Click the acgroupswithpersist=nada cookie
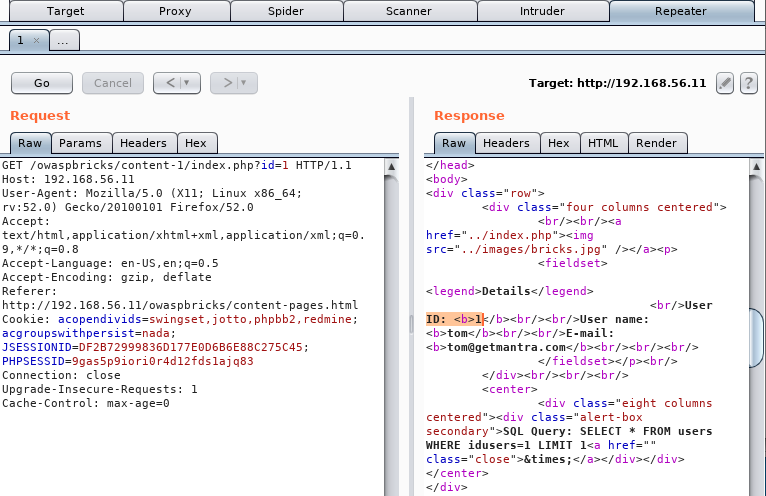 point(89,333)
